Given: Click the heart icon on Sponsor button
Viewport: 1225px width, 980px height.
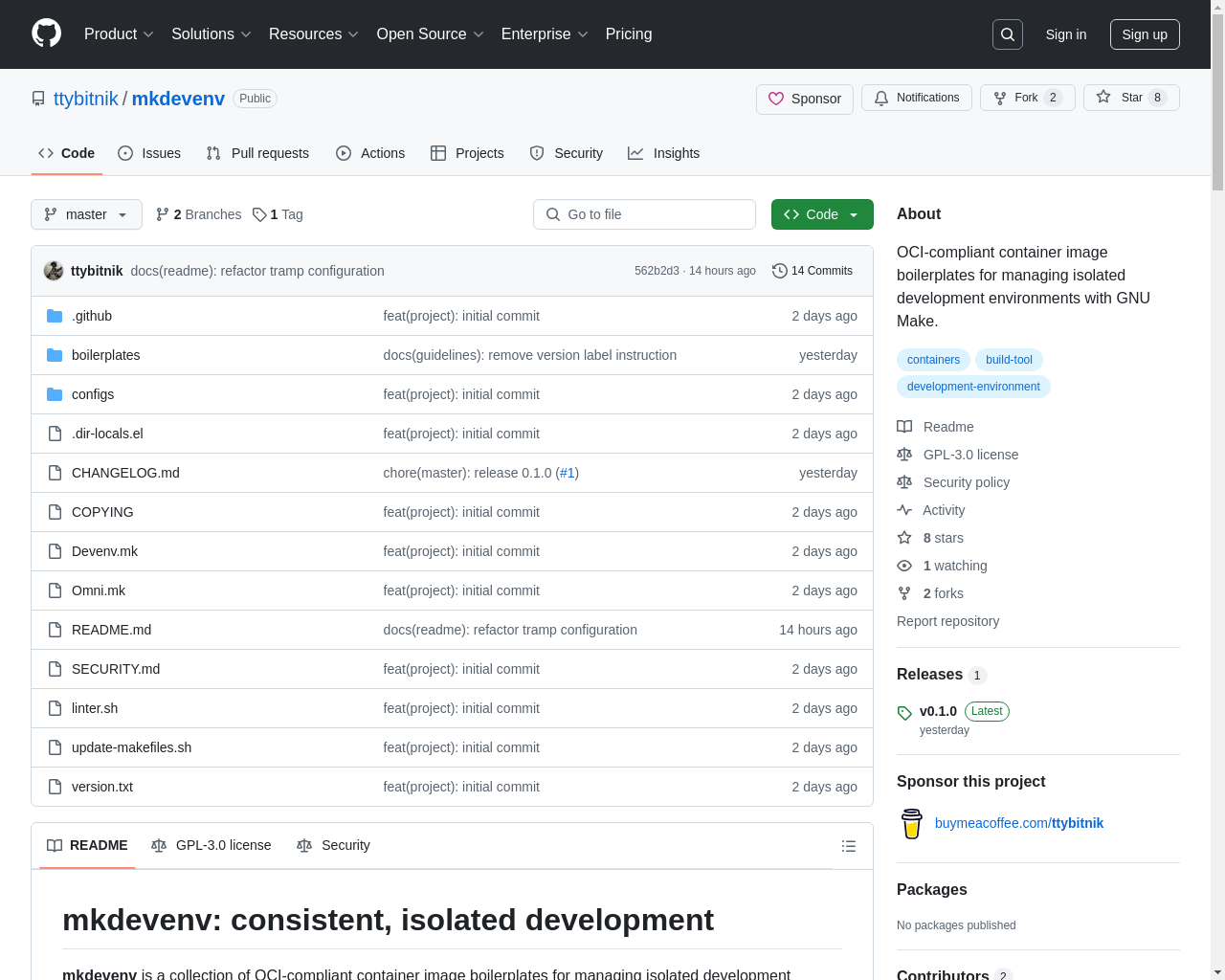Looking at the screenshot, I should [776, 99].
